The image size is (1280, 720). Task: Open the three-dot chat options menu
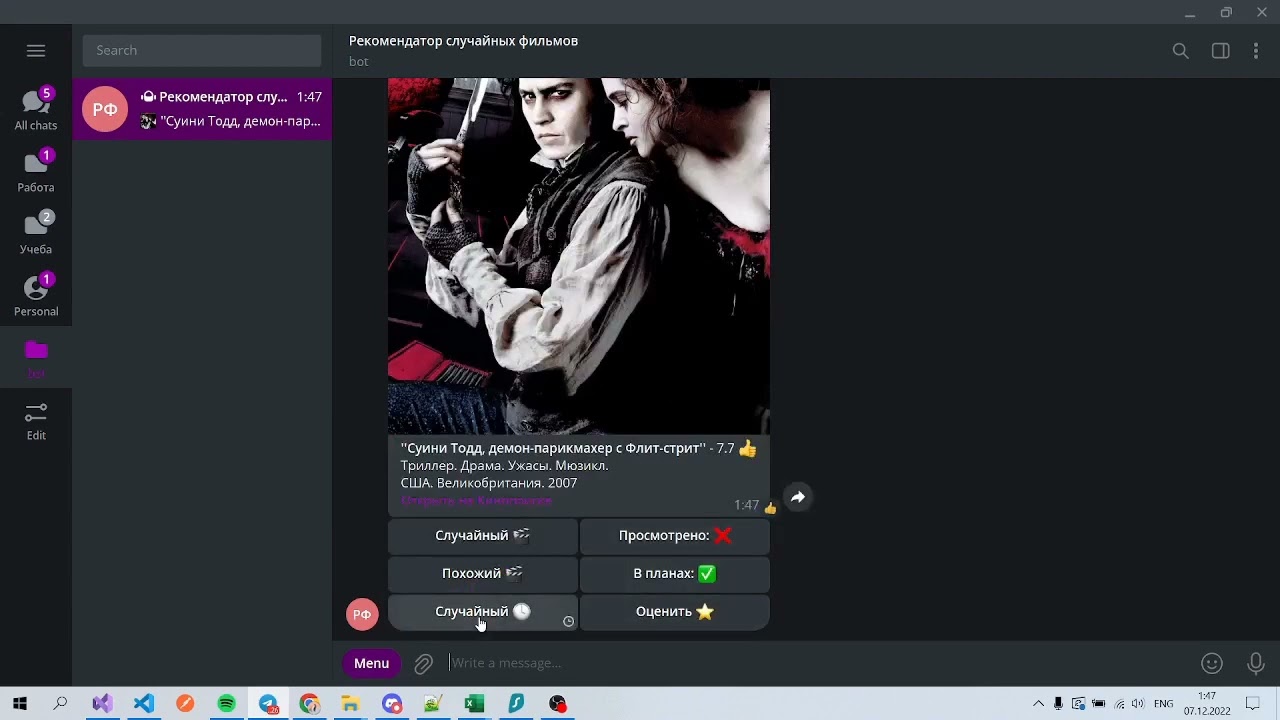coord(1256,51)
